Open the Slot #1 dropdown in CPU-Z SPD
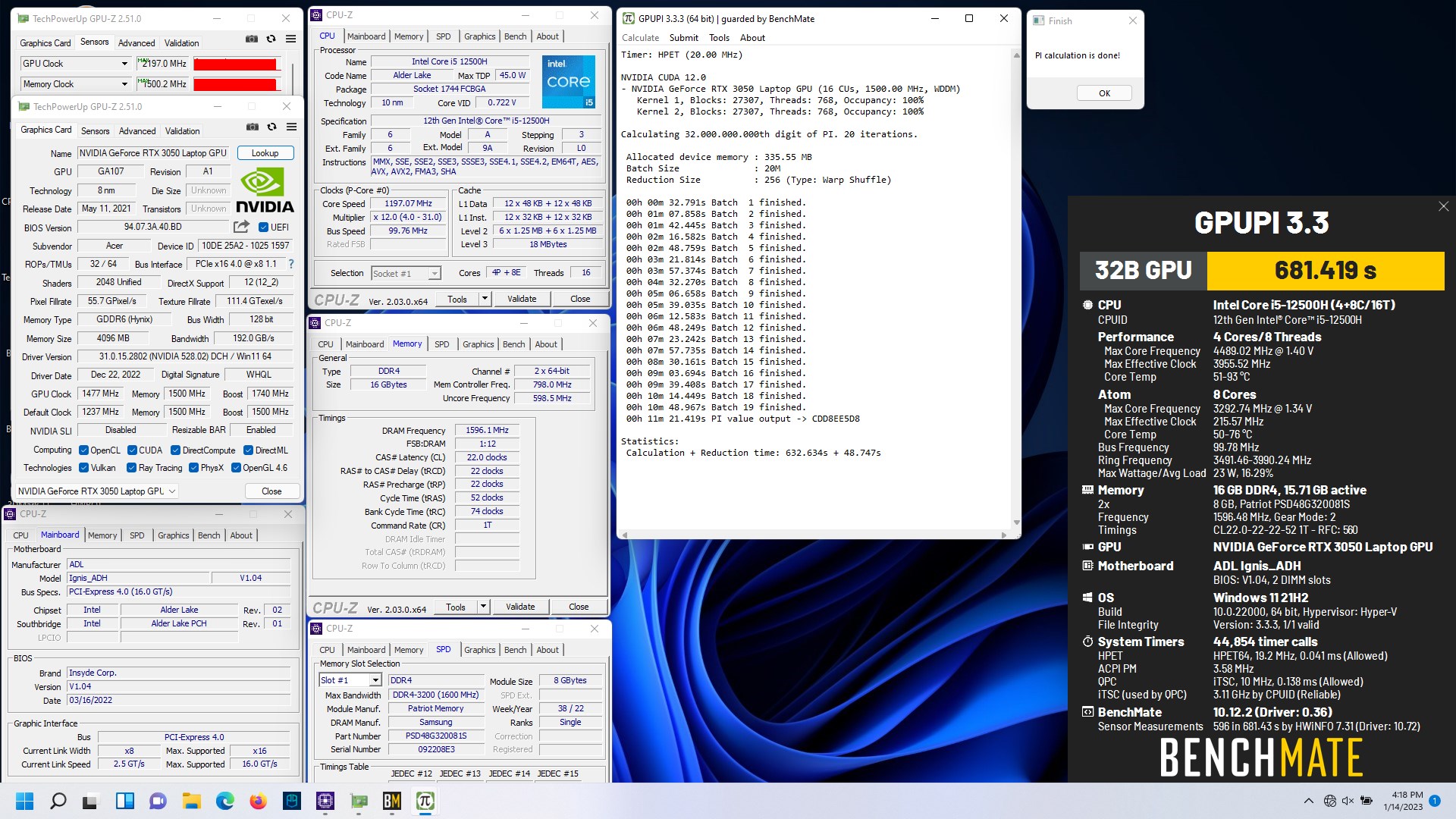Viewport: 1456px width, 819px height. [x=350, y=680]
